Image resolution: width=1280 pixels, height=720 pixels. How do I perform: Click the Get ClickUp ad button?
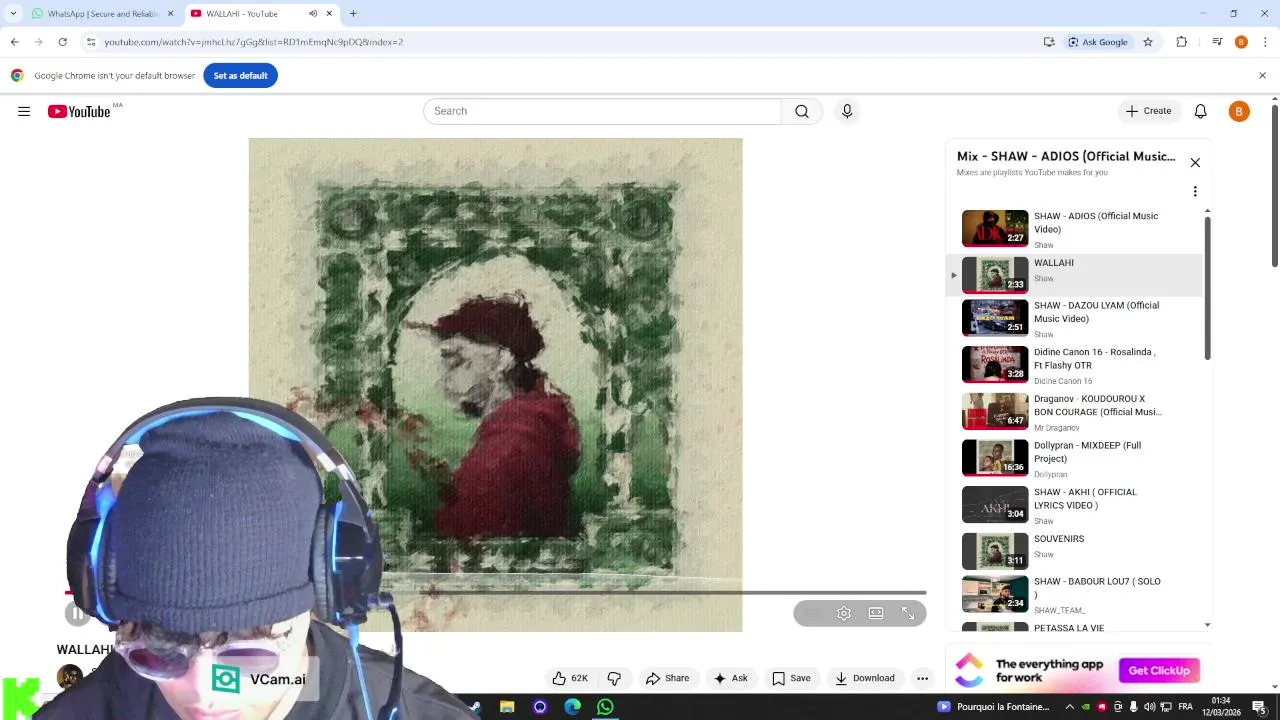(1159, 671)
